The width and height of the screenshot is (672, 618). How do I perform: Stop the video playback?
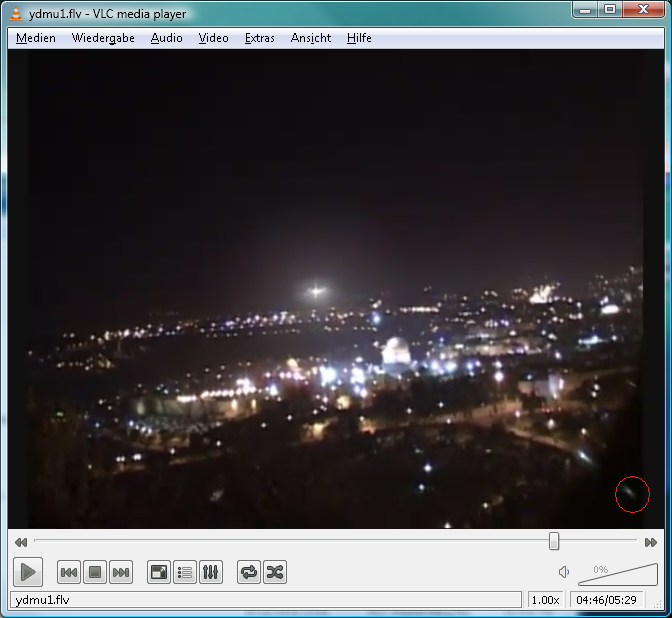pos(95,572)
